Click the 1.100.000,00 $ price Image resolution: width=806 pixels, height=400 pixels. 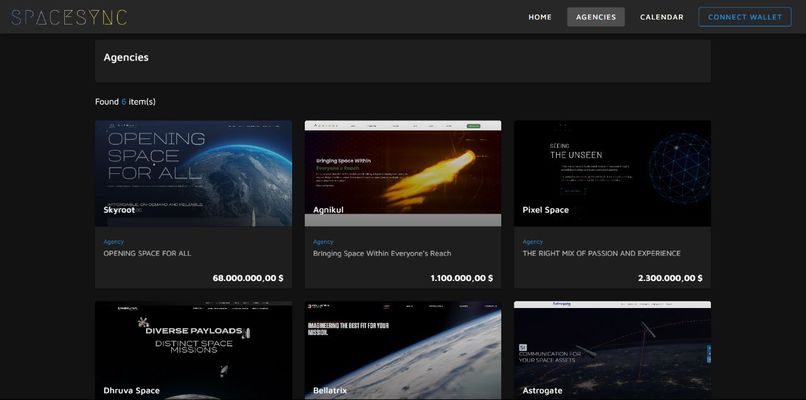[x=462, y=278]
